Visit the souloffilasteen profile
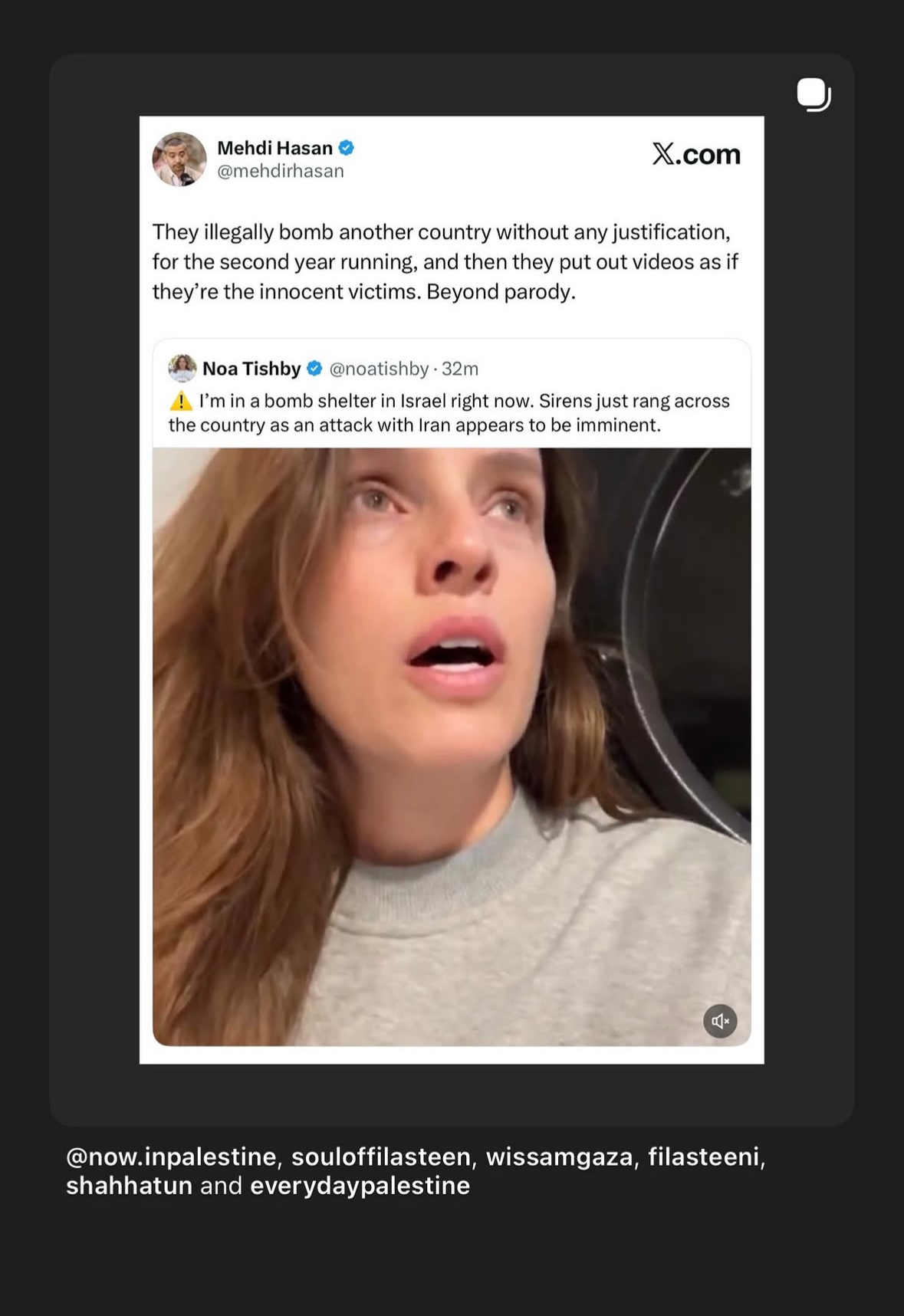Image resolution: width=904 pixels, height=1316 pixels. [381, 1156]
